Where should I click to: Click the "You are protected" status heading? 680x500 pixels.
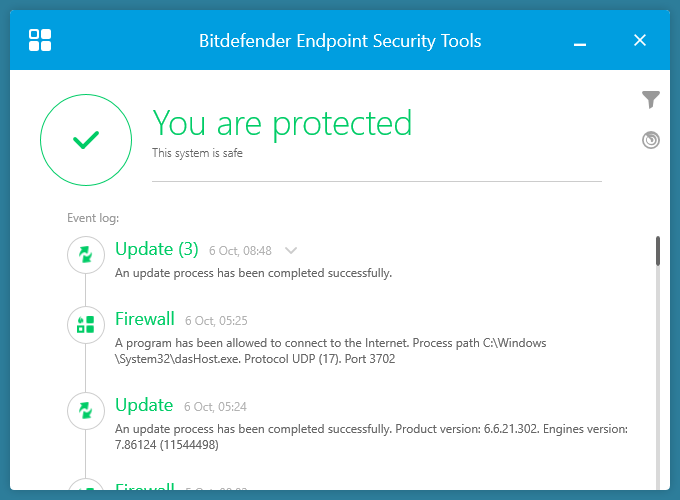click(x=282, y=123)
